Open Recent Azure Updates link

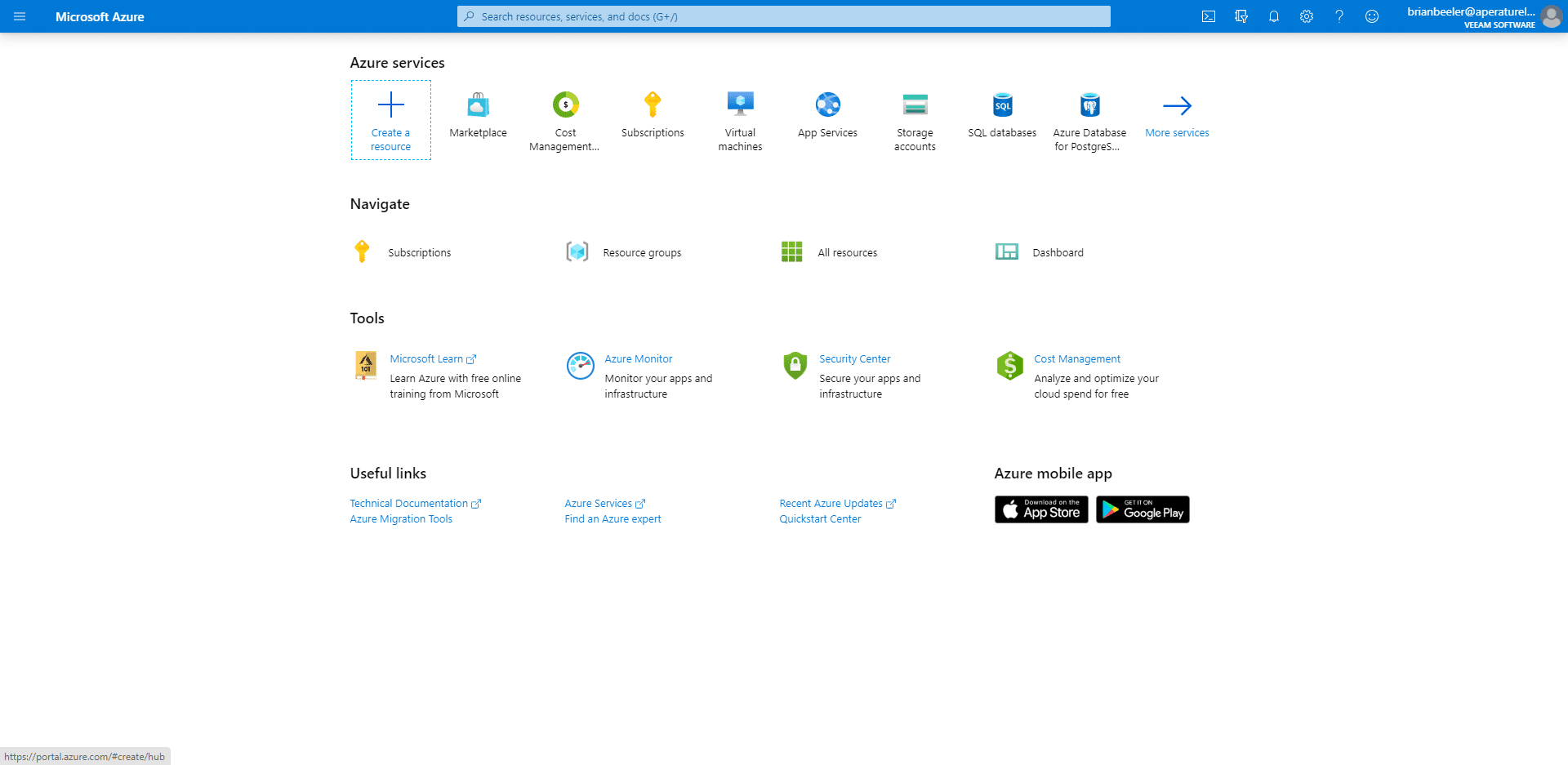click(x=838, y=504)
